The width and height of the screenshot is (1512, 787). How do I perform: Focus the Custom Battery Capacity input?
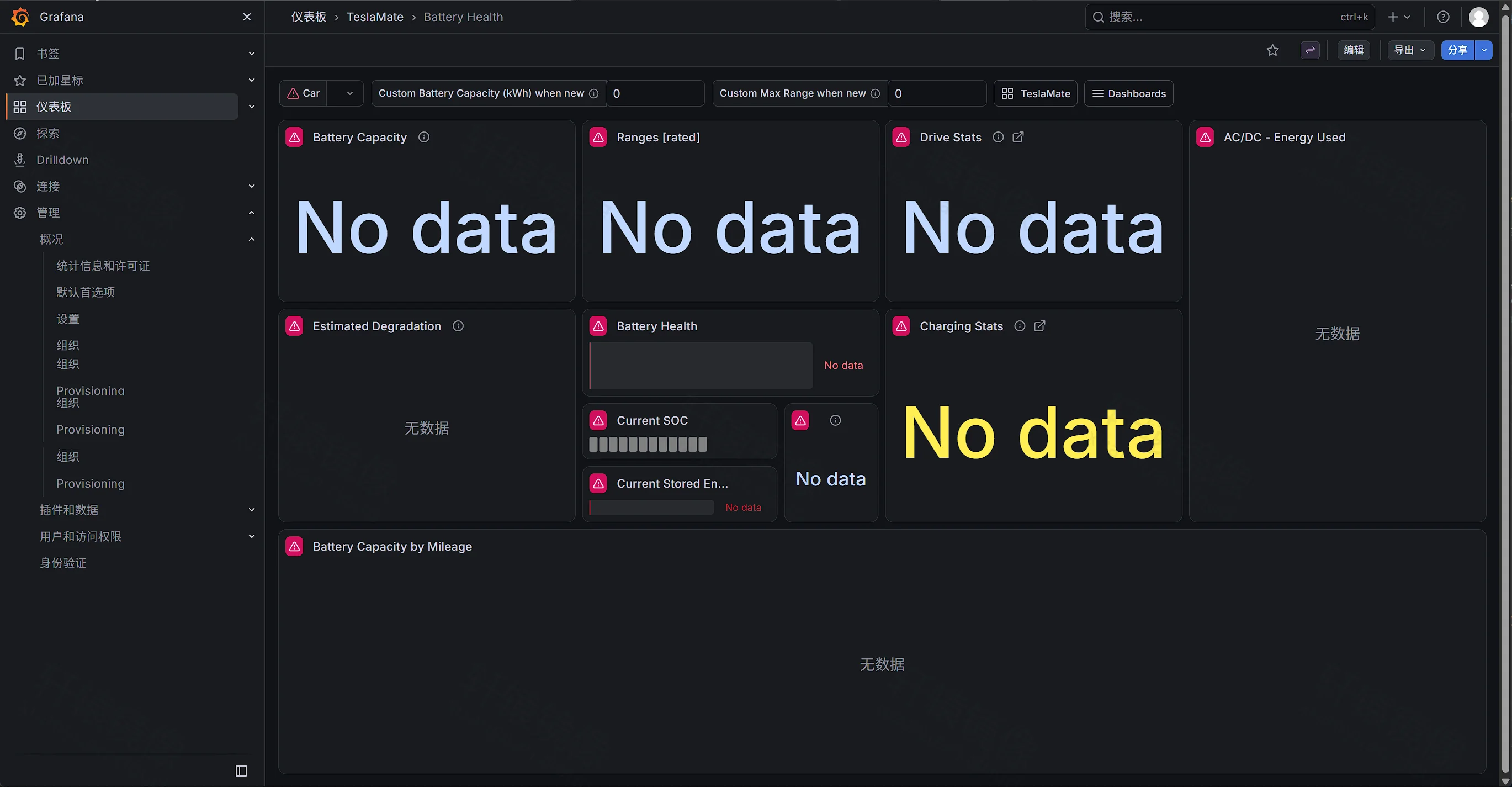[655, 93]
